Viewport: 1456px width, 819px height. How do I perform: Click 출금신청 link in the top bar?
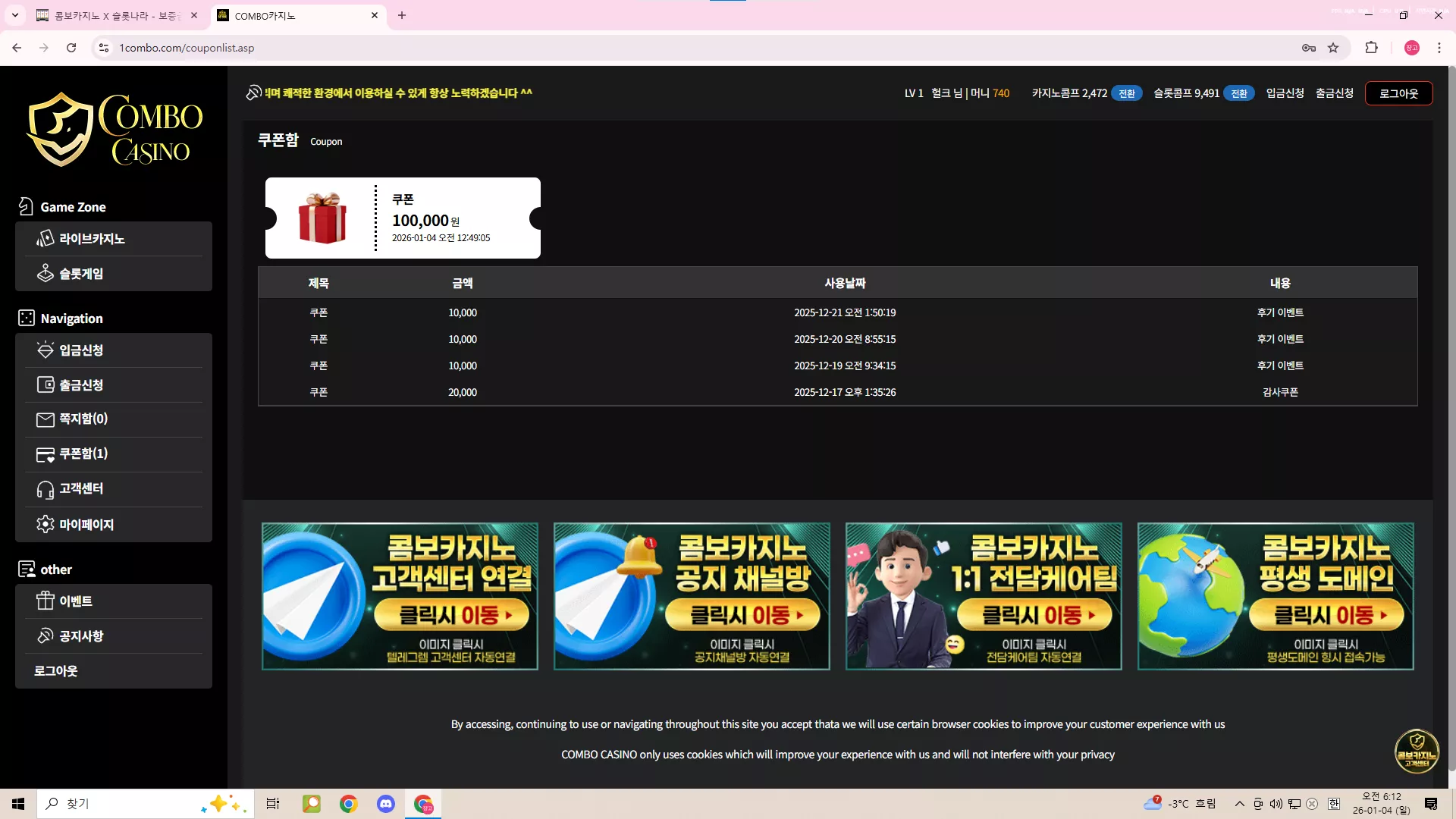(x=1335, y=93)
